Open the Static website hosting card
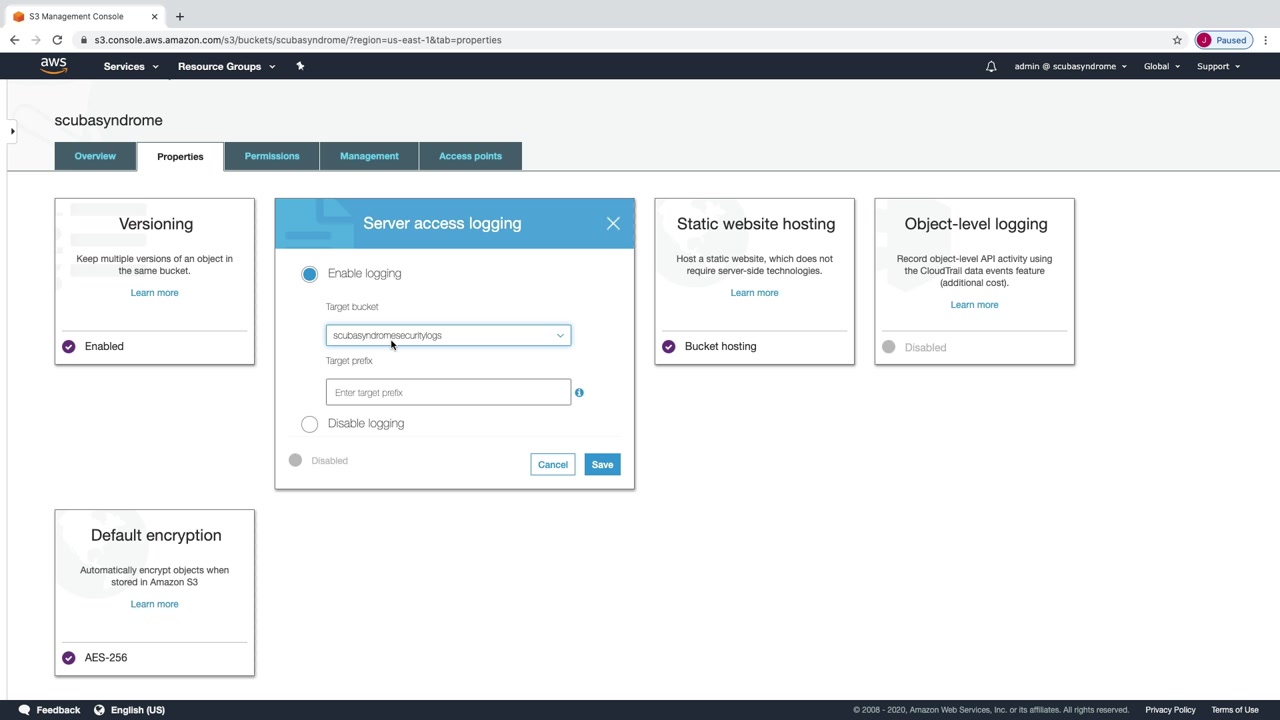Viewport: 1280px width, 720px height. point(755,282)
